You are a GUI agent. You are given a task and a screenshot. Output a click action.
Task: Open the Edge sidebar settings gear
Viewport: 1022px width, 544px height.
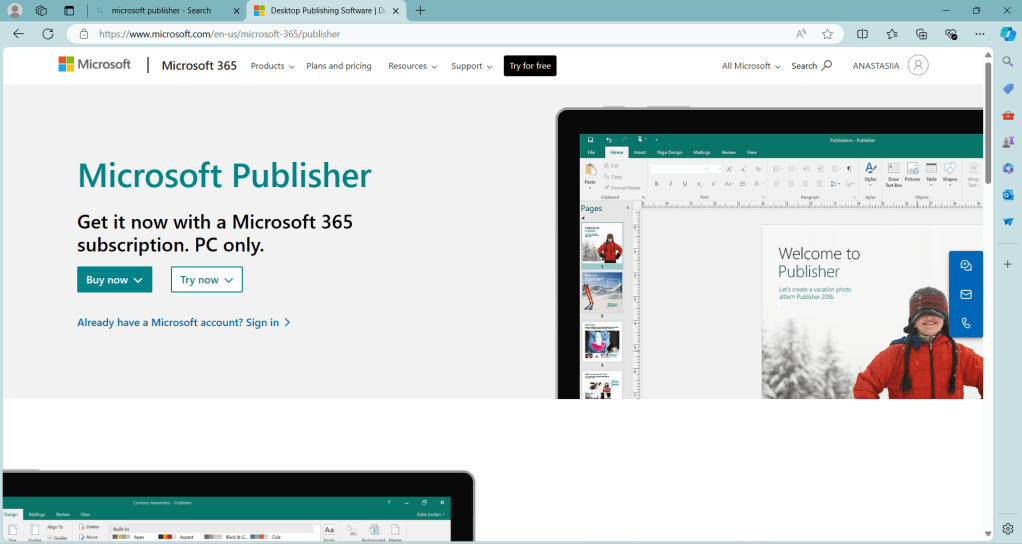pyautogui.click(x=1008, y=528)
